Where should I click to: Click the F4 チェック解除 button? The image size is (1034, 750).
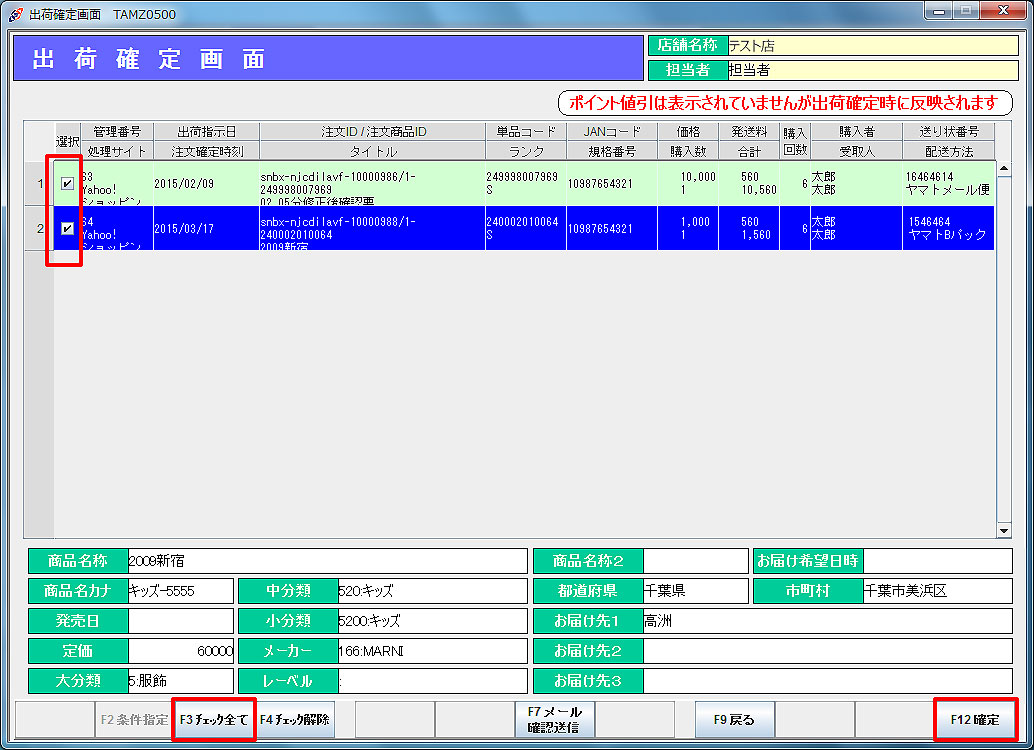click(x=295, y=719)
